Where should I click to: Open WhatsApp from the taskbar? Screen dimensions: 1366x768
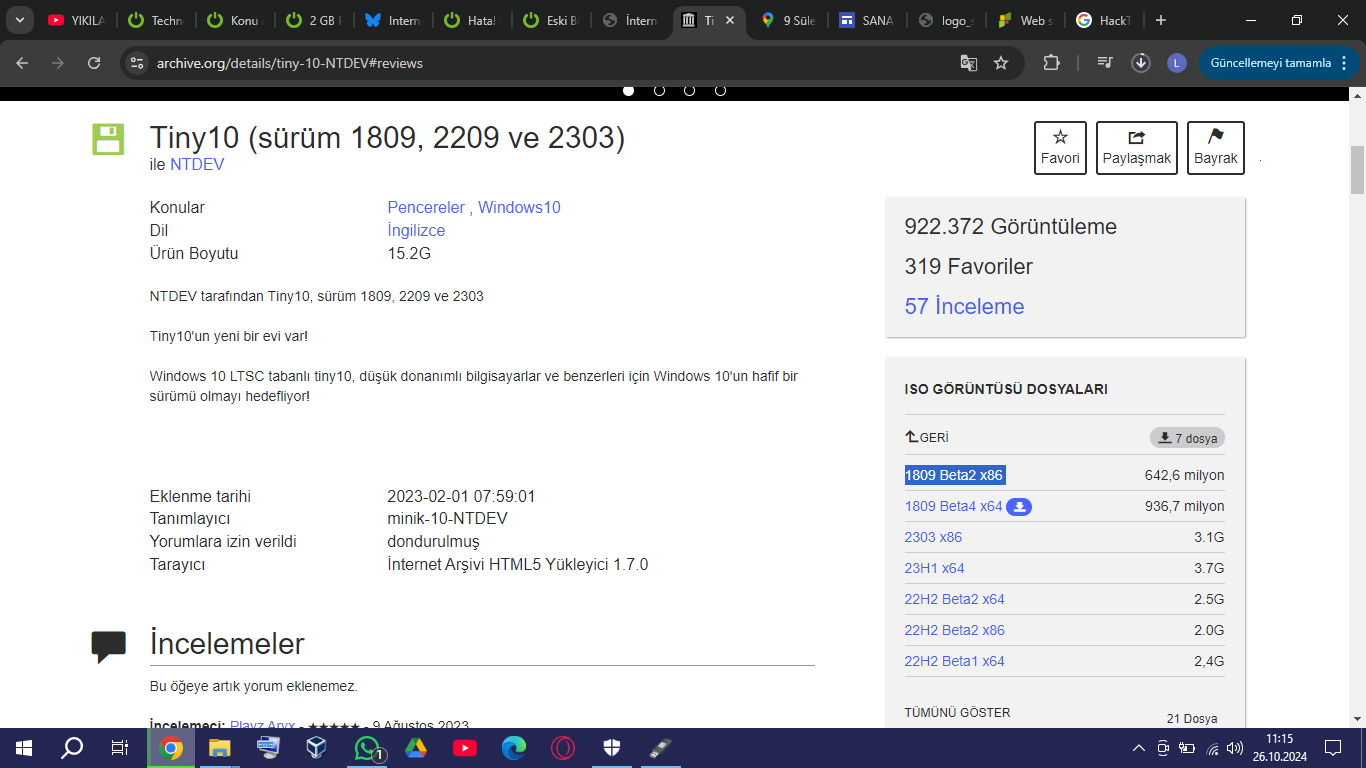pyautogui.click(x=367, y=748)
